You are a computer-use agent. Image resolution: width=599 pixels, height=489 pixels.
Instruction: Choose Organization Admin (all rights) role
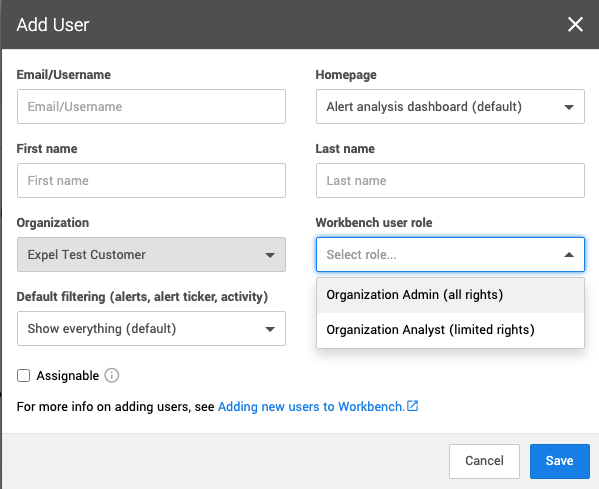(x=450, y=295)
